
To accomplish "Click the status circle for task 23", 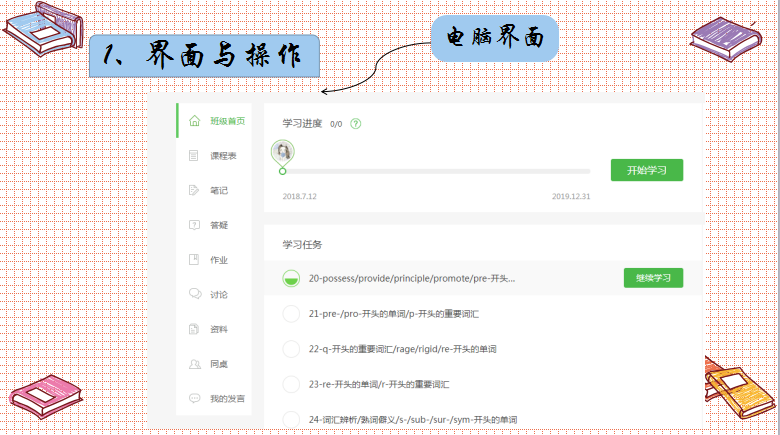I will pyautogui.click(x=291, y=384).
